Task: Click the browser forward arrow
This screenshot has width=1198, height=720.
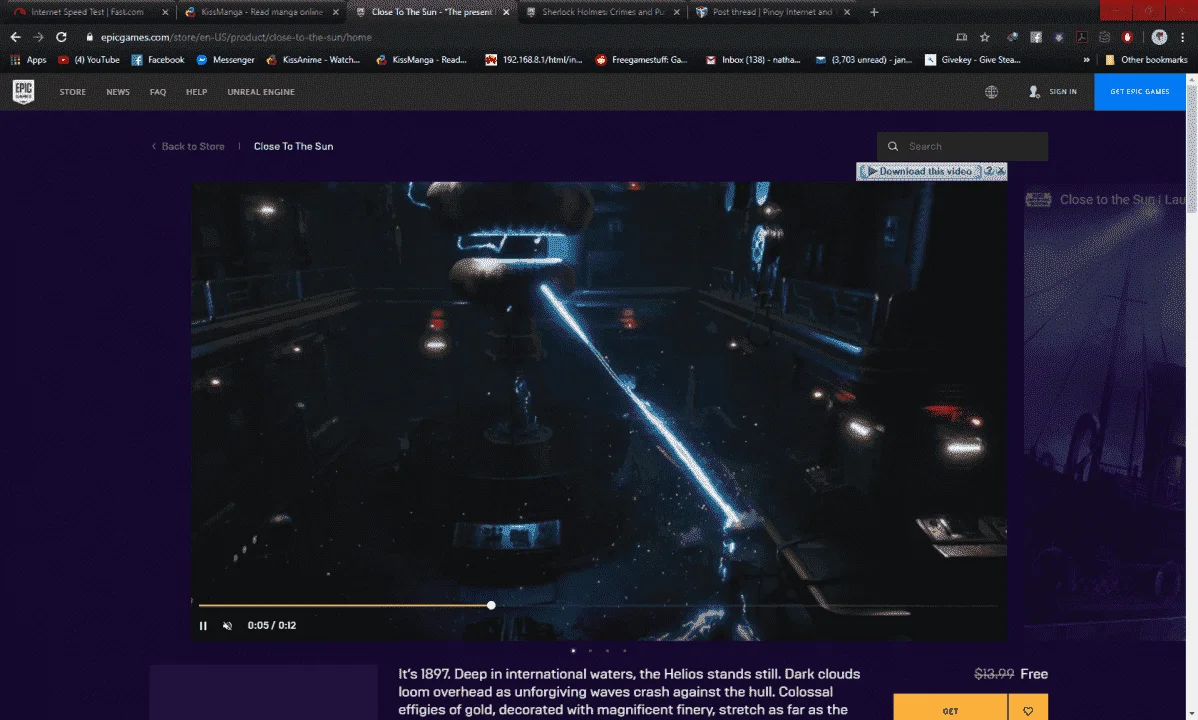Action: pos(38,37)
